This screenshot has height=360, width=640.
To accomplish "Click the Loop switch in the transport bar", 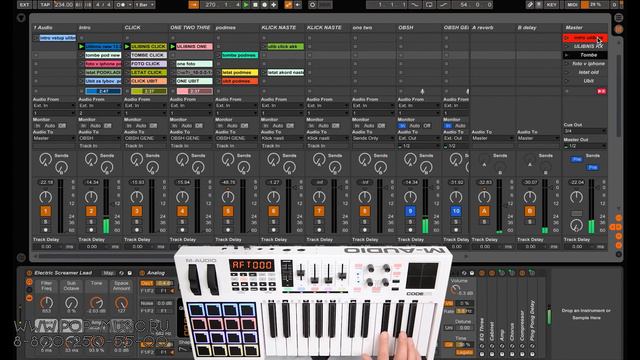I will [x=429, y=5].
